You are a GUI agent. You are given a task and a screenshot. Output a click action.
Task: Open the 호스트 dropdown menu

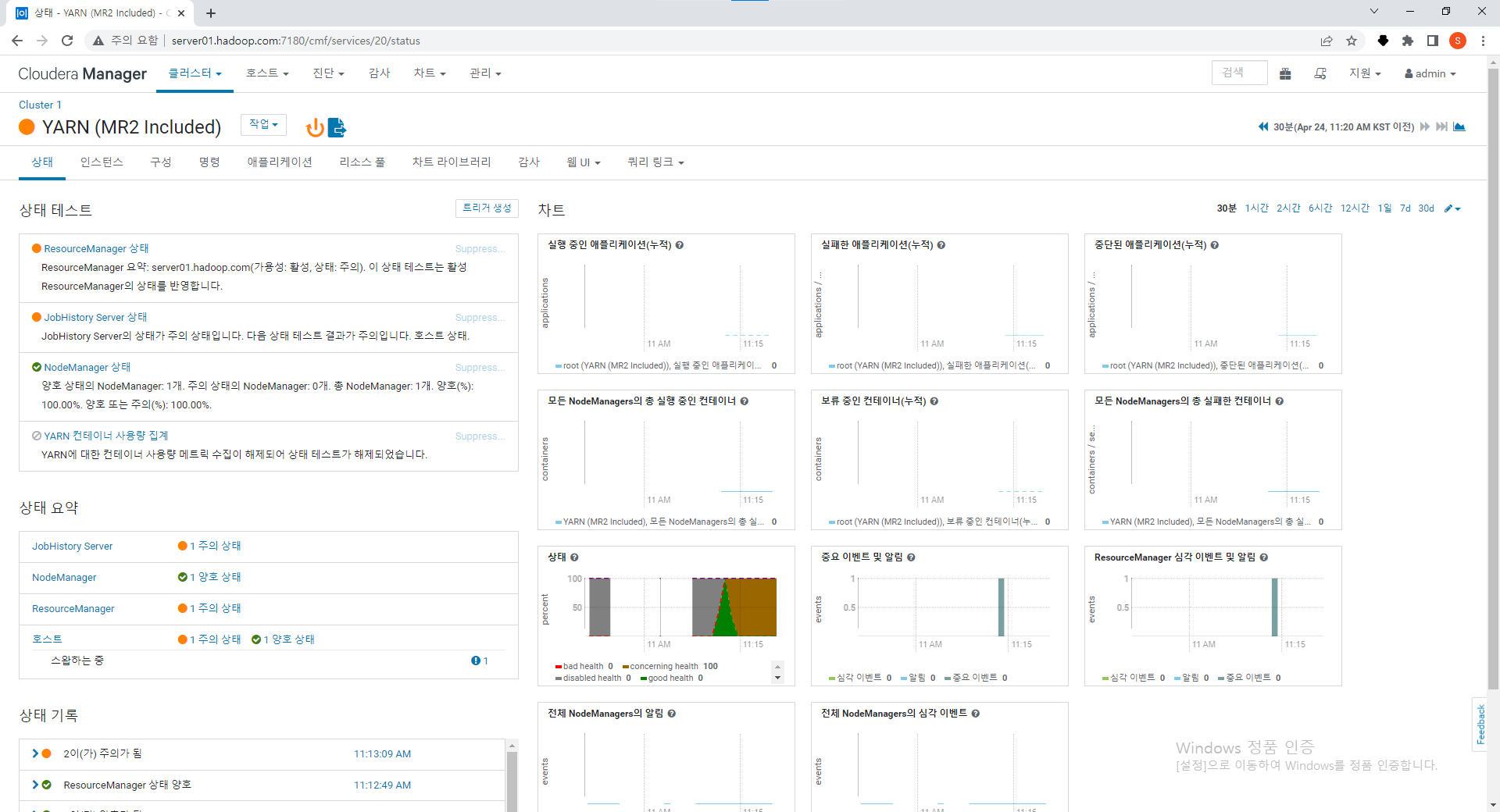click(x=267, y=73)
